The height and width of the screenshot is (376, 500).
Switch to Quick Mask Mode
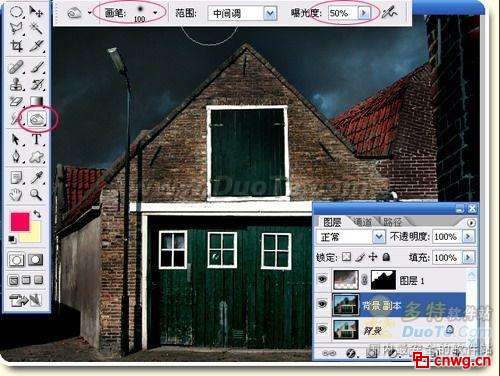tap(35, 260)
